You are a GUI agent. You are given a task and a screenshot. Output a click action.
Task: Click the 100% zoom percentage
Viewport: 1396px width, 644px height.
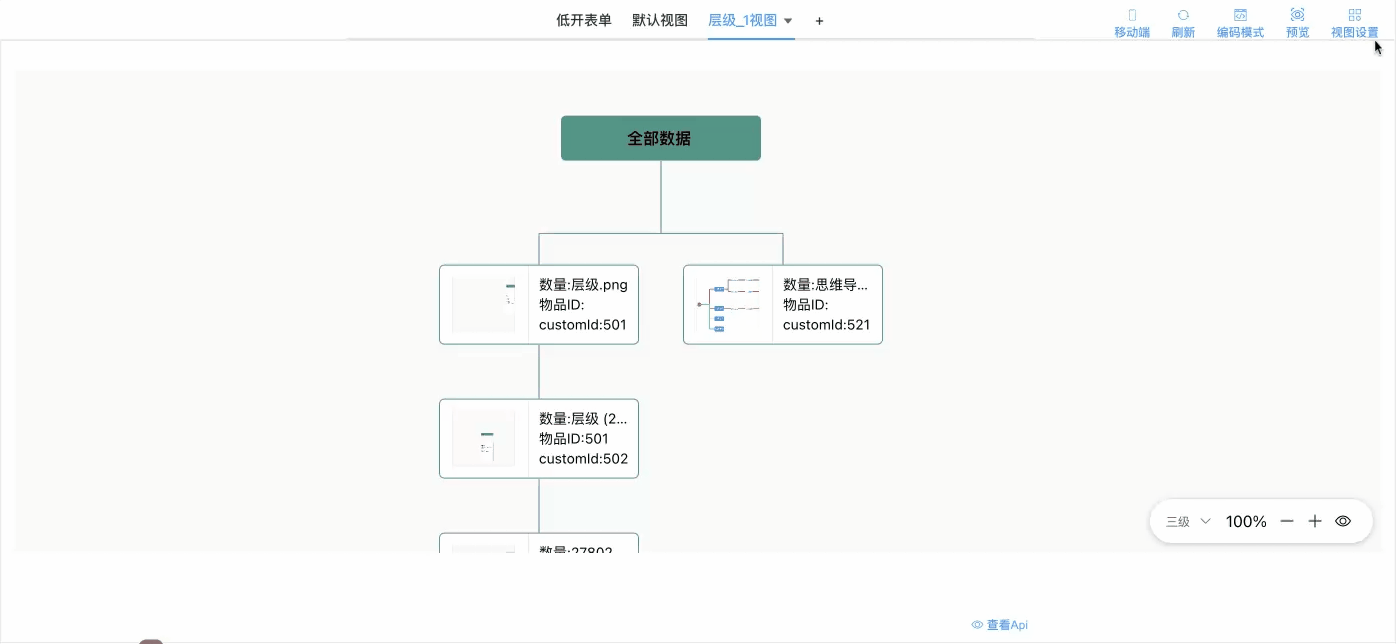click(1246, 521)
